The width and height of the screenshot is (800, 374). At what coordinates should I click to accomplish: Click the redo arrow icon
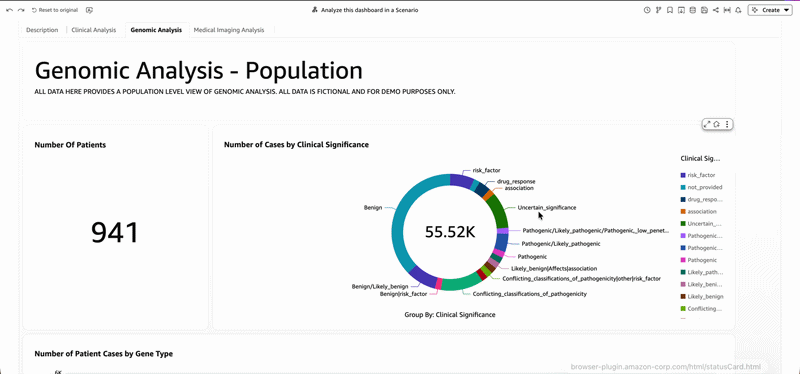(21, 10)
